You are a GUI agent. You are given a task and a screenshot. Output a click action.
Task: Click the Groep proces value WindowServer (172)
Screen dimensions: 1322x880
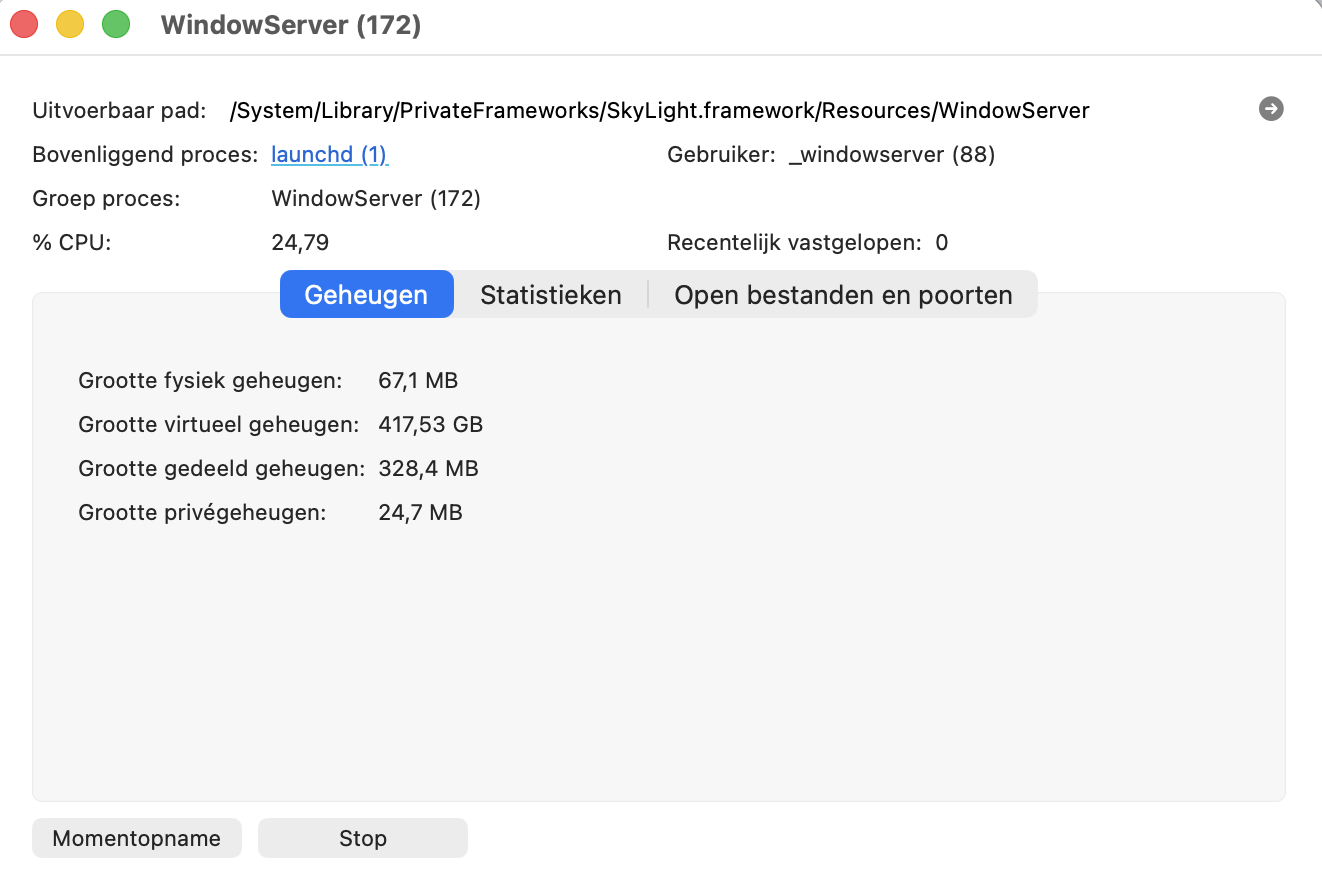(x=376, y=198)
